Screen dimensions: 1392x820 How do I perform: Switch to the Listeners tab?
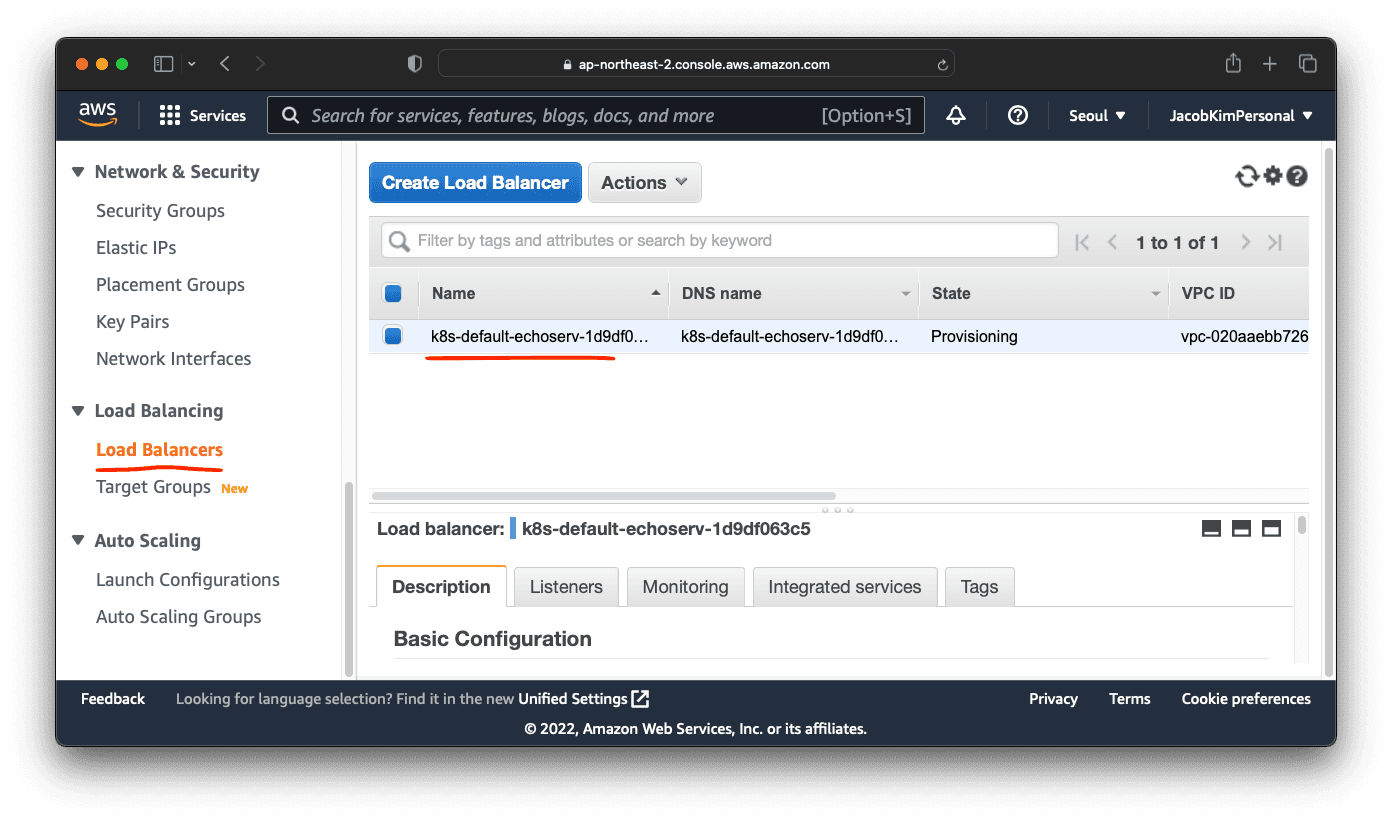pyautogui.click(x=566, y=587)
